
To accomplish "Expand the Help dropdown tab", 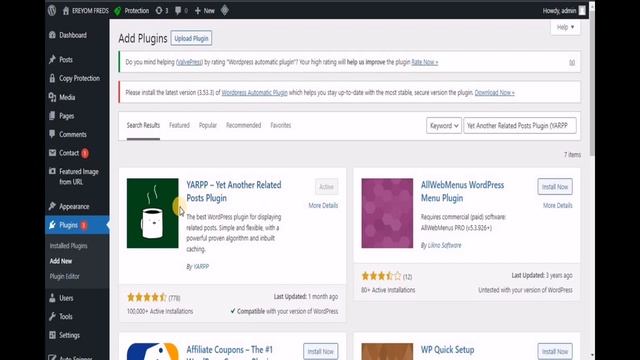I will [x=565, y=27].
